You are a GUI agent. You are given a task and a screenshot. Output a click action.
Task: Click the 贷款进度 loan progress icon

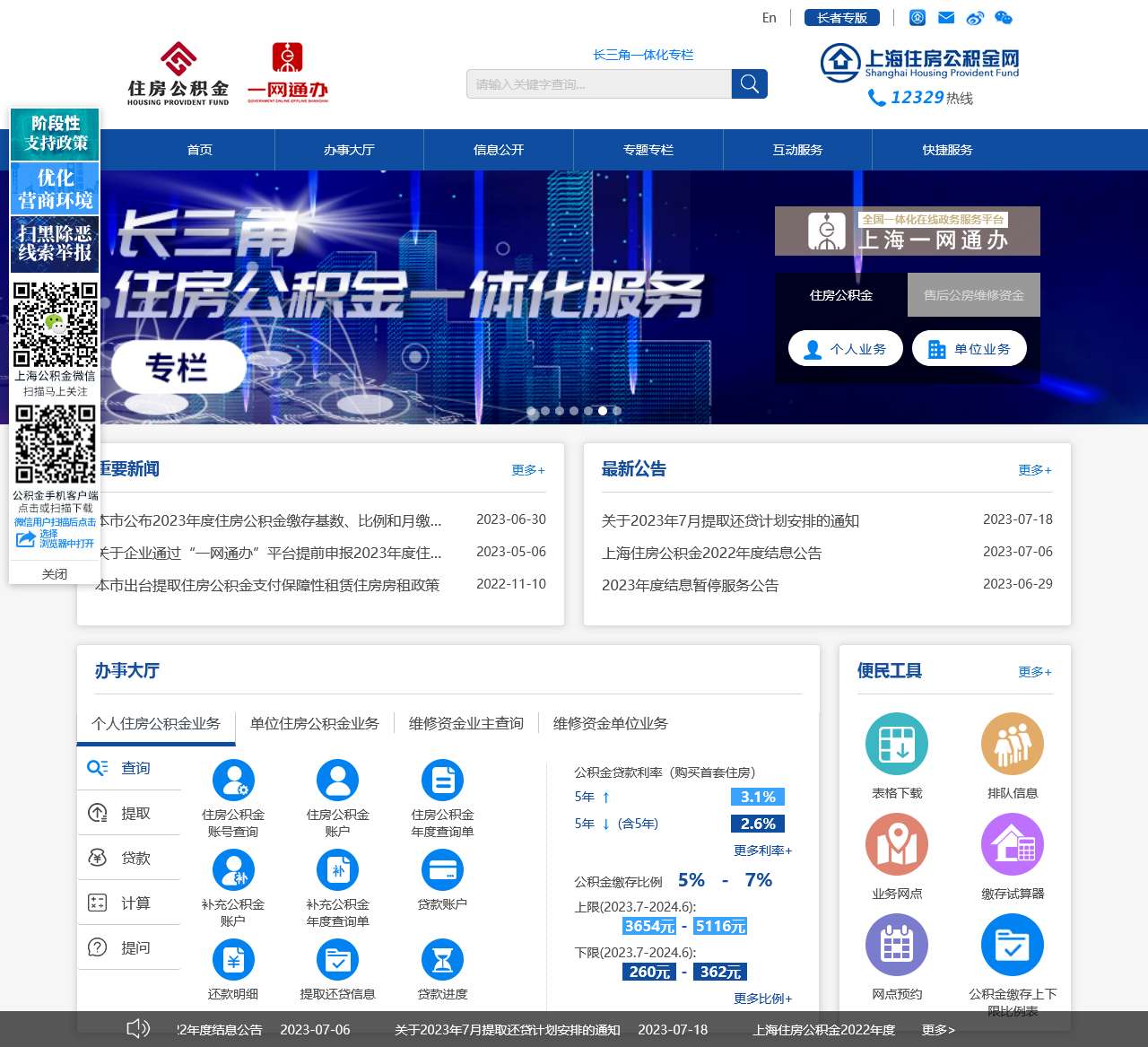(x=443, y=960)
